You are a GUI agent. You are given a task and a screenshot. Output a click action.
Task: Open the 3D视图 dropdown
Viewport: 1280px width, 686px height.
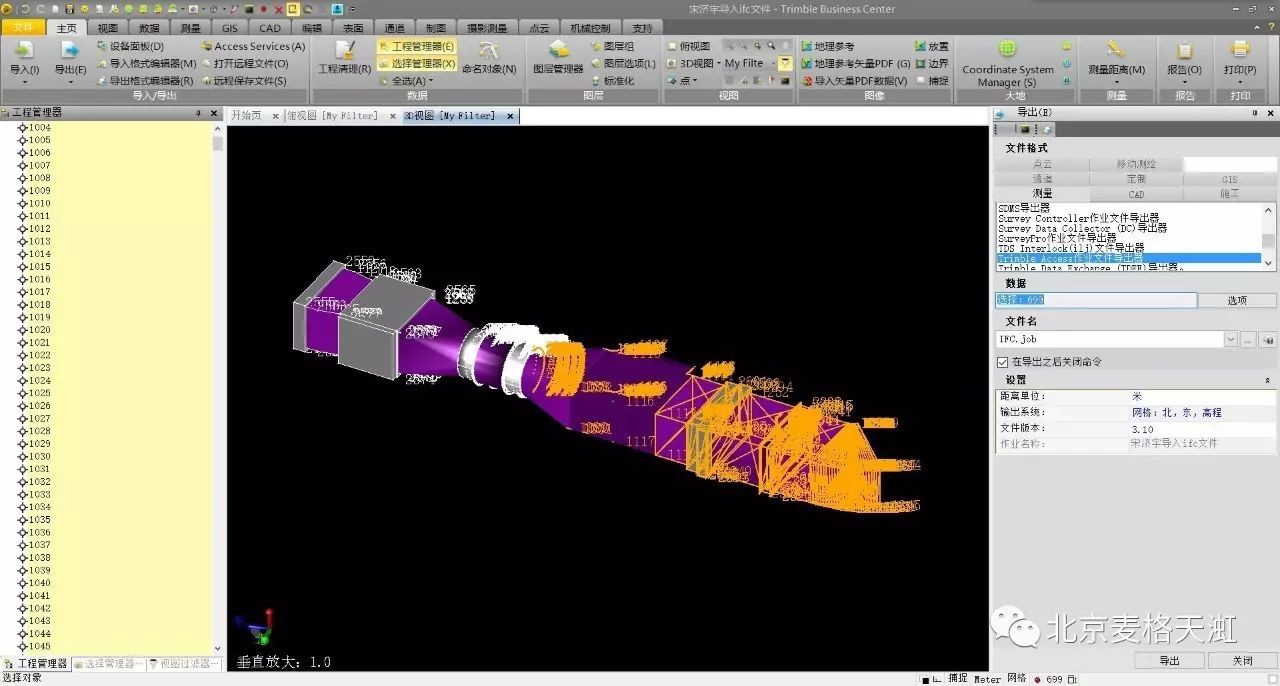coord(718,63)
